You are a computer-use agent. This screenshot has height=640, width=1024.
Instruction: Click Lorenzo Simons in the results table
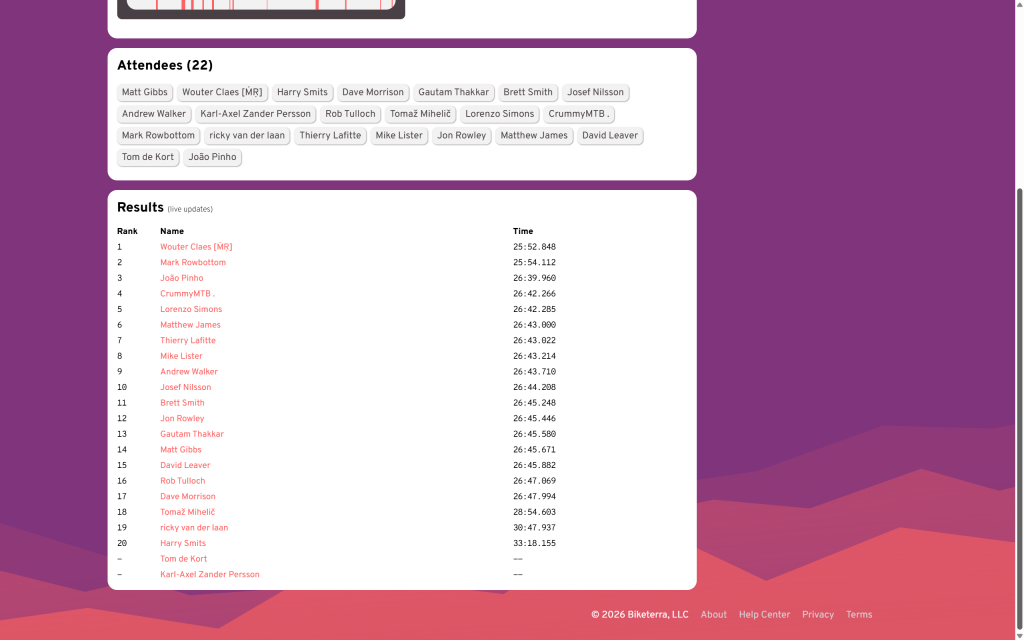pos(191,310)
